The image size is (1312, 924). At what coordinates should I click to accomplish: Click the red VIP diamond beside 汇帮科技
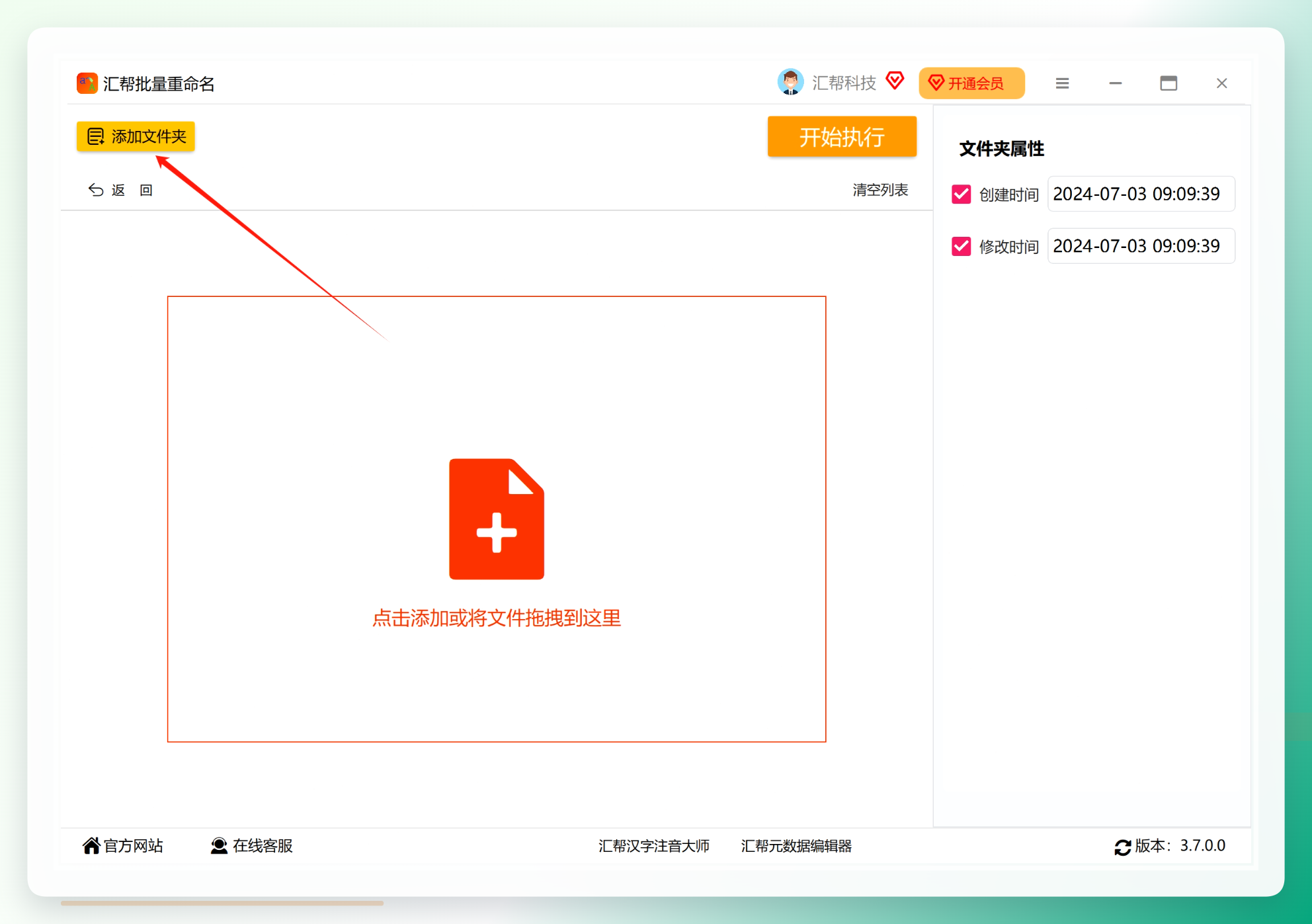click(x=895, y=81)
